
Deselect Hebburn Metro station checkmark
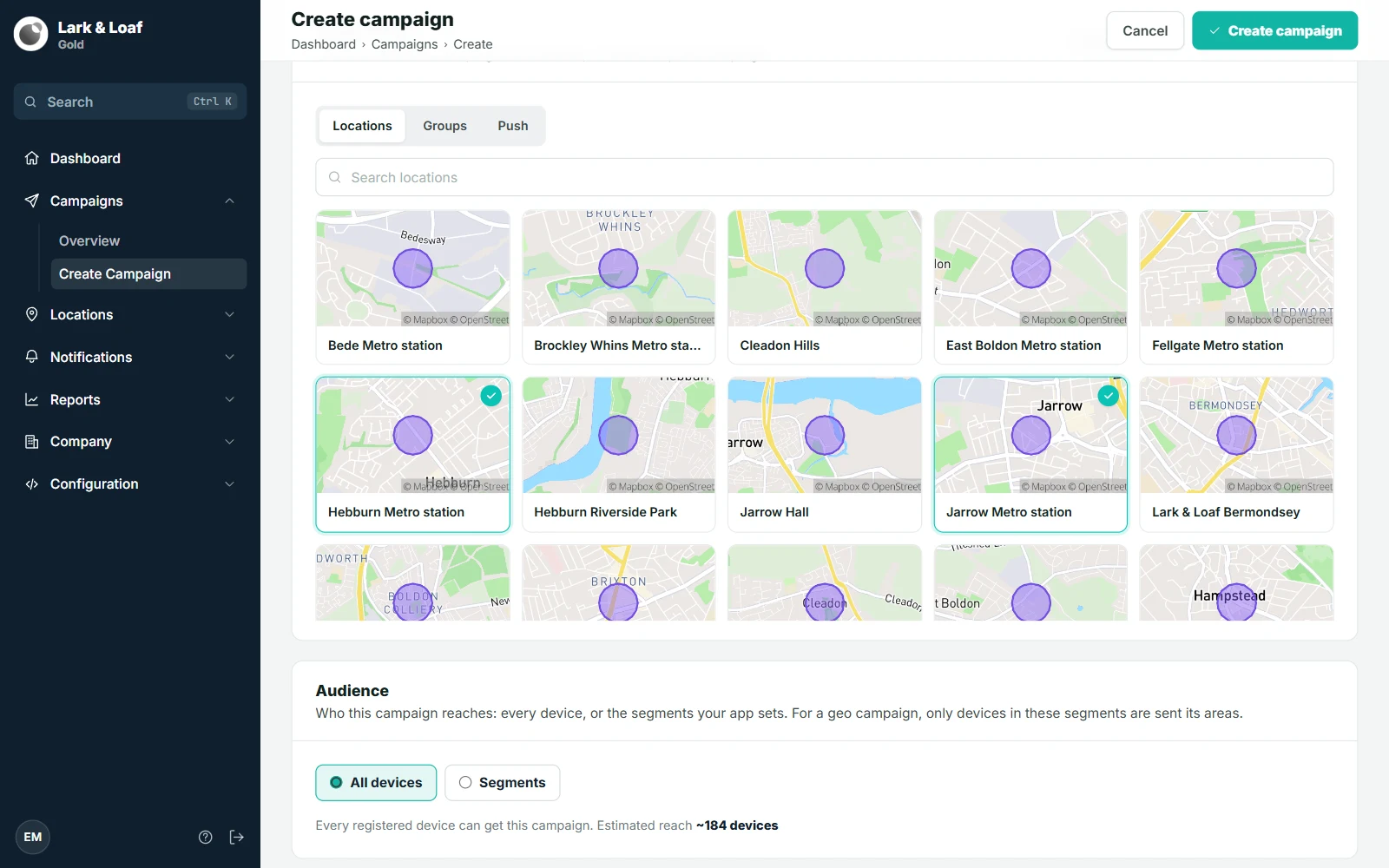pyautogui.click(x=491, y=396)
